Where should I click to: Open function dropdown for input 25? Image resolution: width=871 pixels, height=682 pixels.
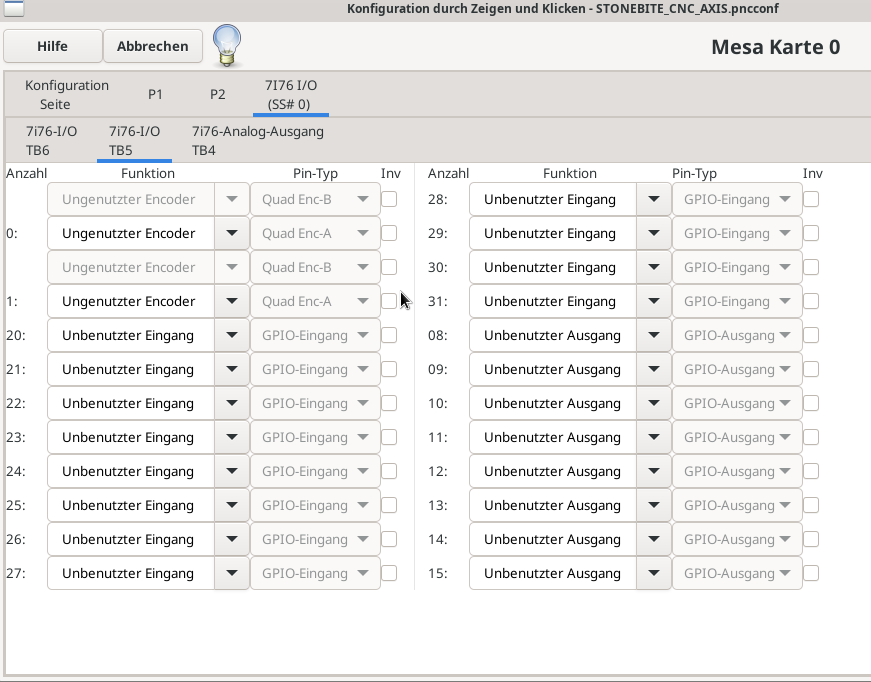[232, 505]
